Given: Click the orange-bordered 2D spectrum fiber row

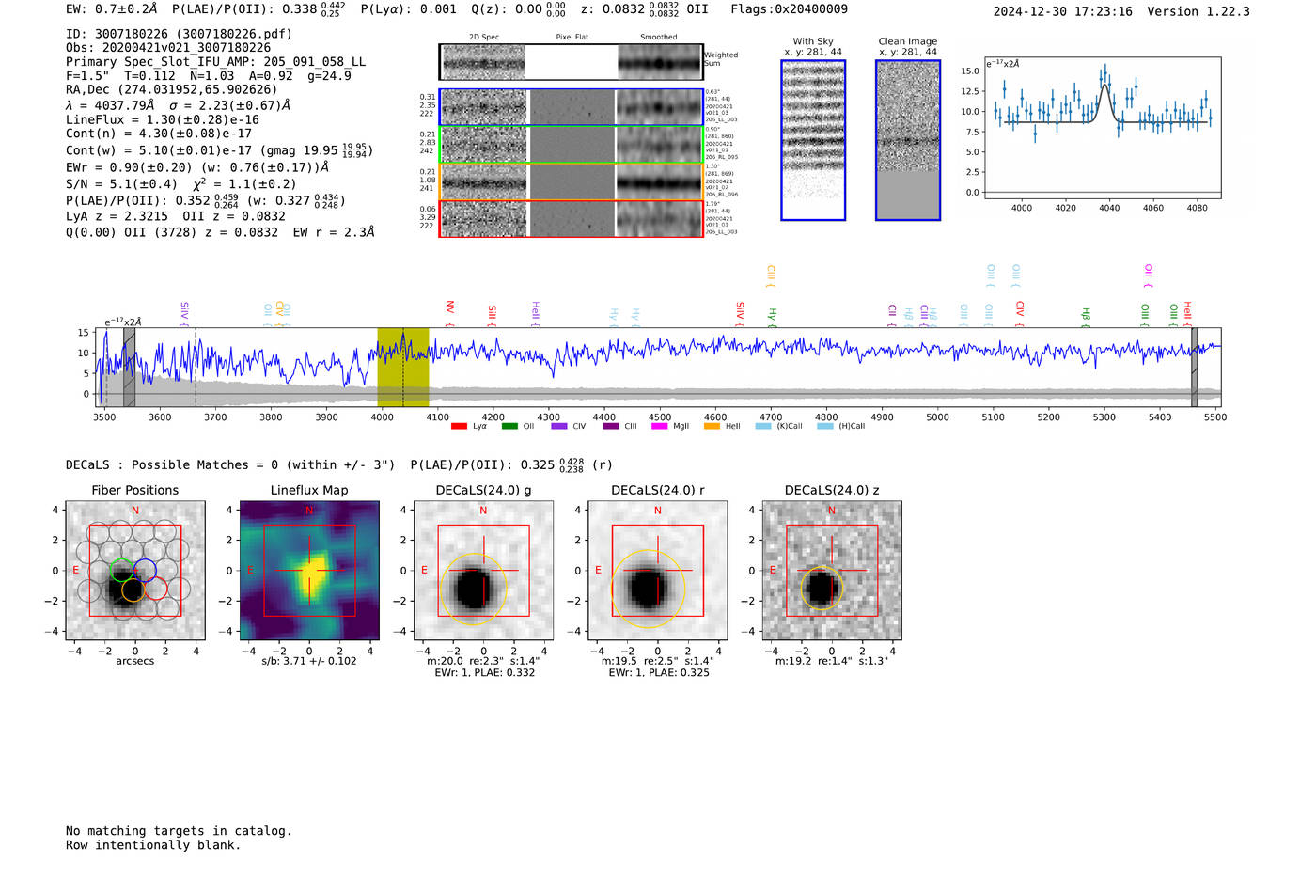Looking at the screenshot, I should click(572, 181).
